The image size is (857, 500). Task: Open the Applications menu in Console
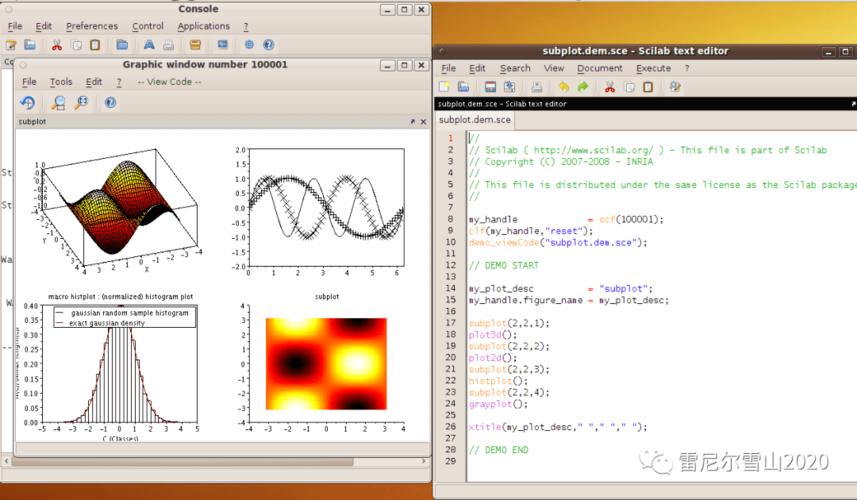pyautogui.click(x=203, y=26)
